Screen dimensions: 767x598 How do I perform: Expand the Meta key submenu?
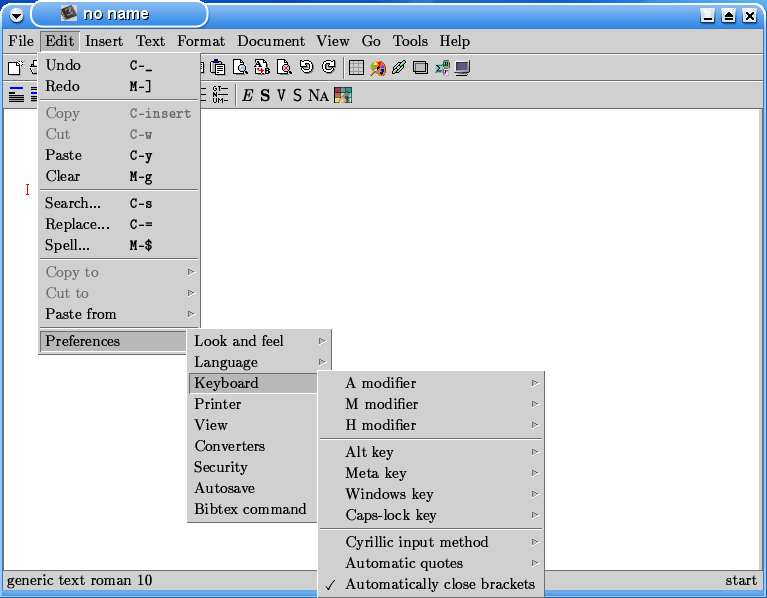point(431,473)
